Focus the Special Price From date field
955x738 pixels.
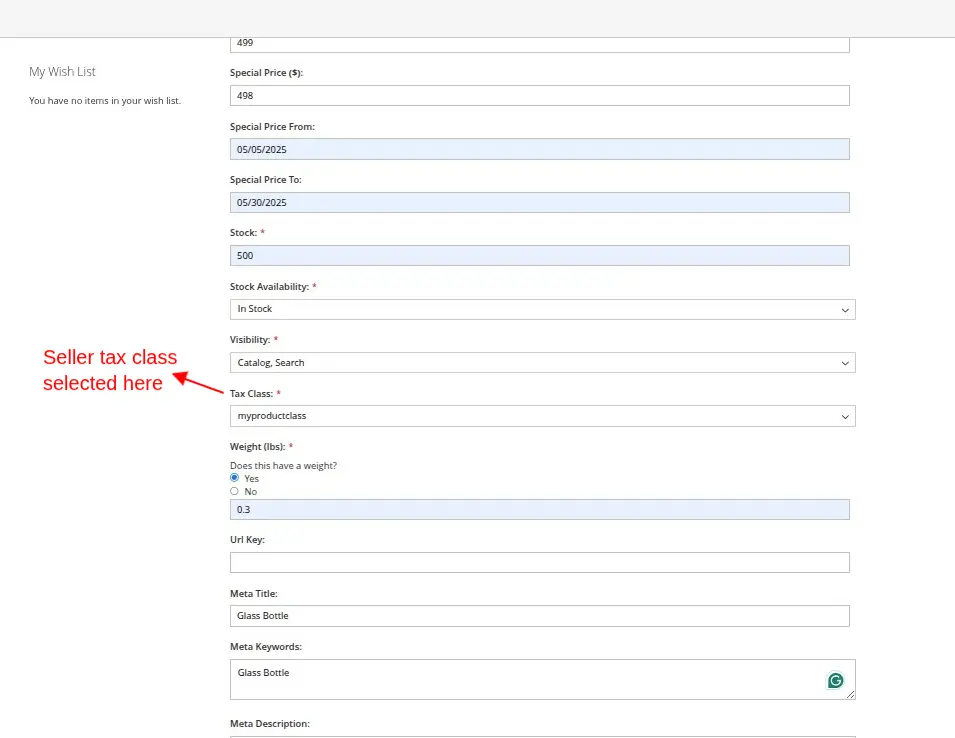click(539, 149)
